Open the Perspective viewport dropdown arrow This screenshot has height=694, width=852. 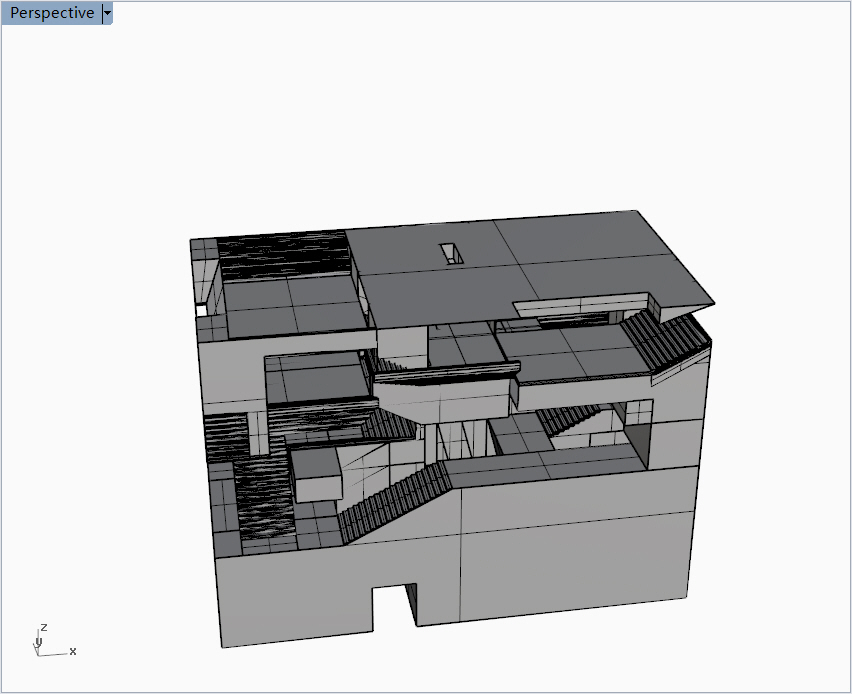click(x=108, y=13)
